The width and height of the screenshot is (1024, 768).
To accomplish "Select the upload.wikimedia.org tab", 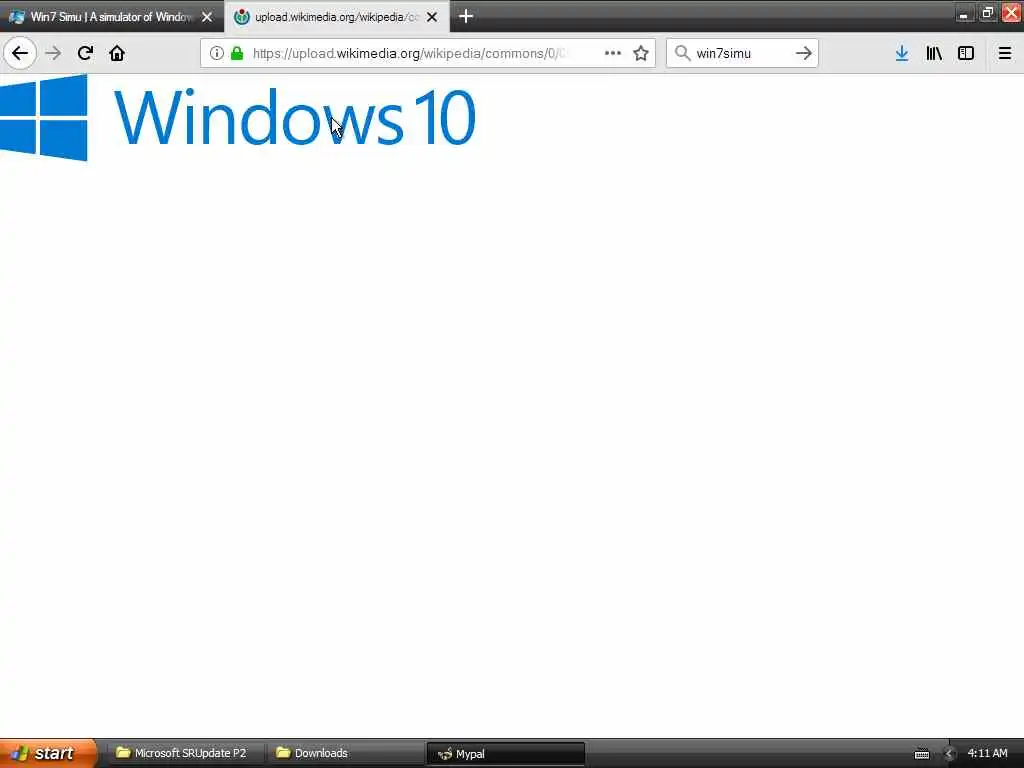I will [x=337, y=17].
